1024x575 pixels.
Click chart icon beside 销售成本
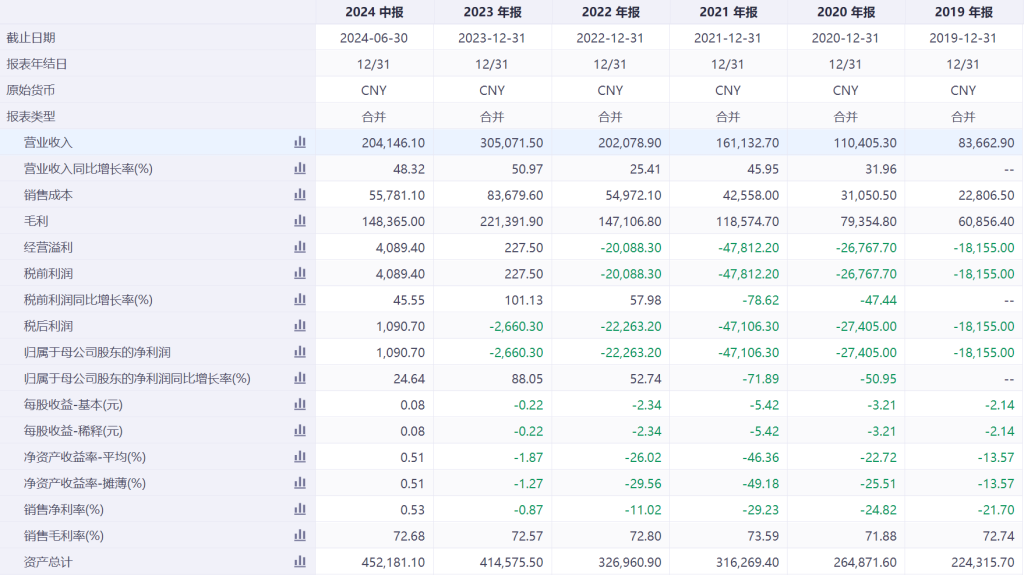pos(299,195)
